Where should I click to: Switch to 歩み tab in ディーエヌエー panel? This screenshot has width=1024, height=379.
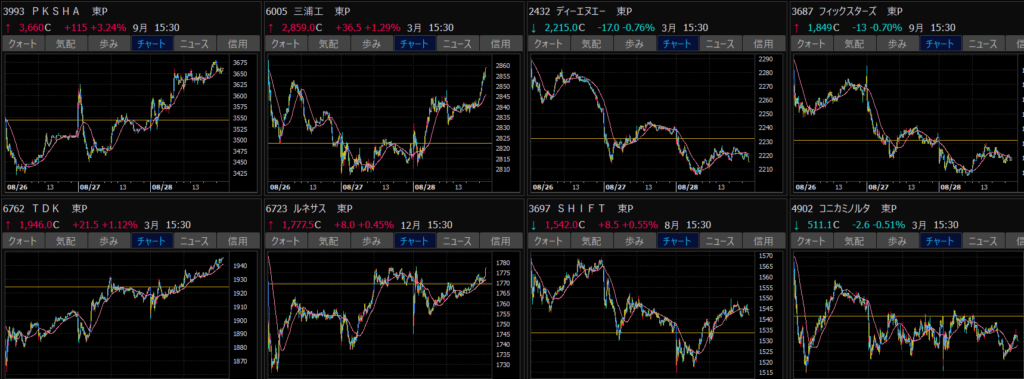pyautogui.click(x=635, y=44)
